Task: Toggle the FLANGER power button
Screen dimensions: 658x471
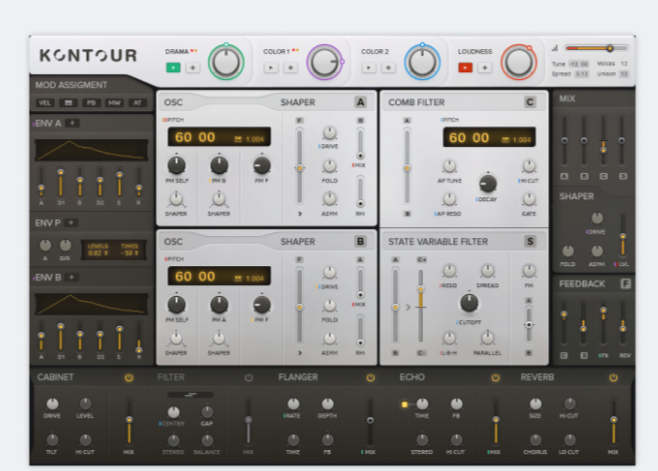Action: tap(370, 378)
